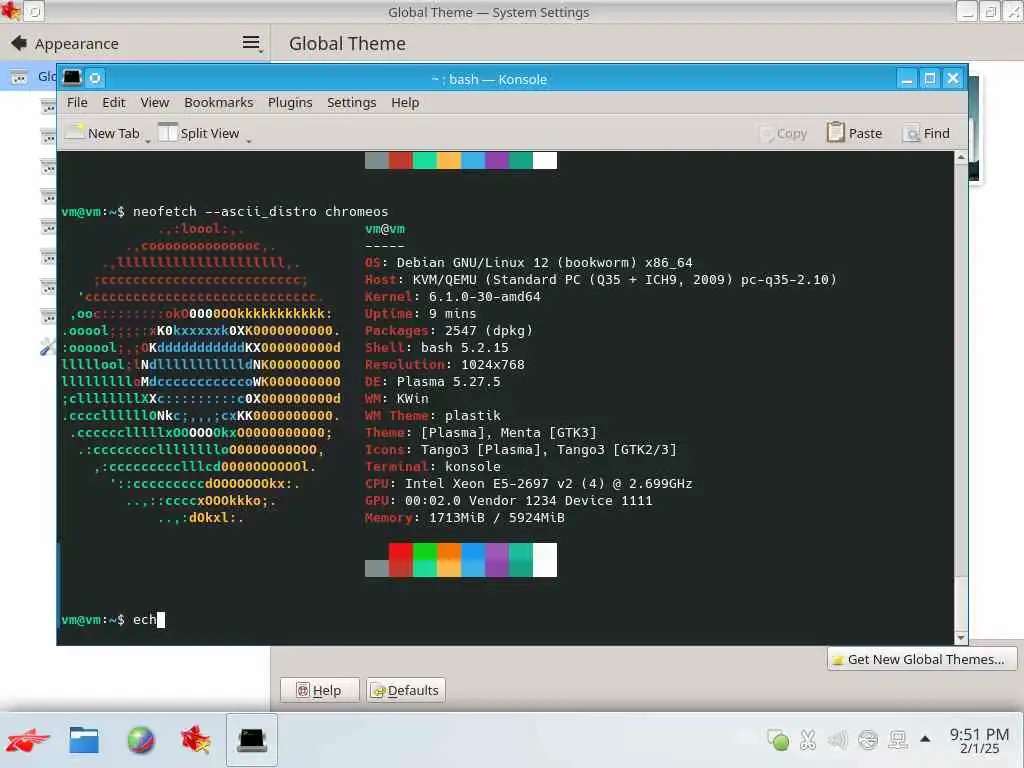Click the Find toolbar button
This screenshot has width=1024, height=768.
[x=926, y=133]
